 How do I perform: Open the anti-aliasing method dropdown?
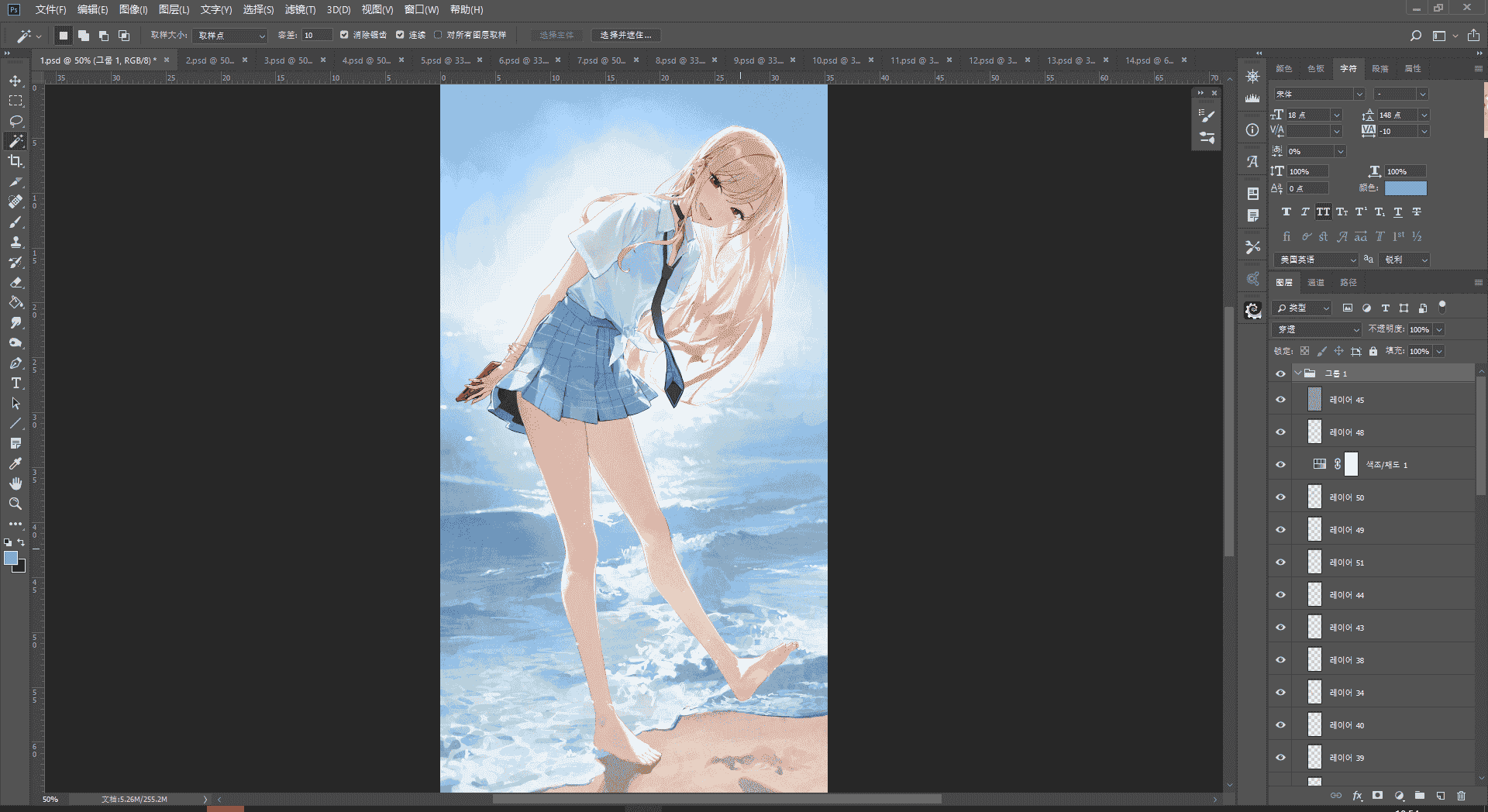[x=1406, y=260]
